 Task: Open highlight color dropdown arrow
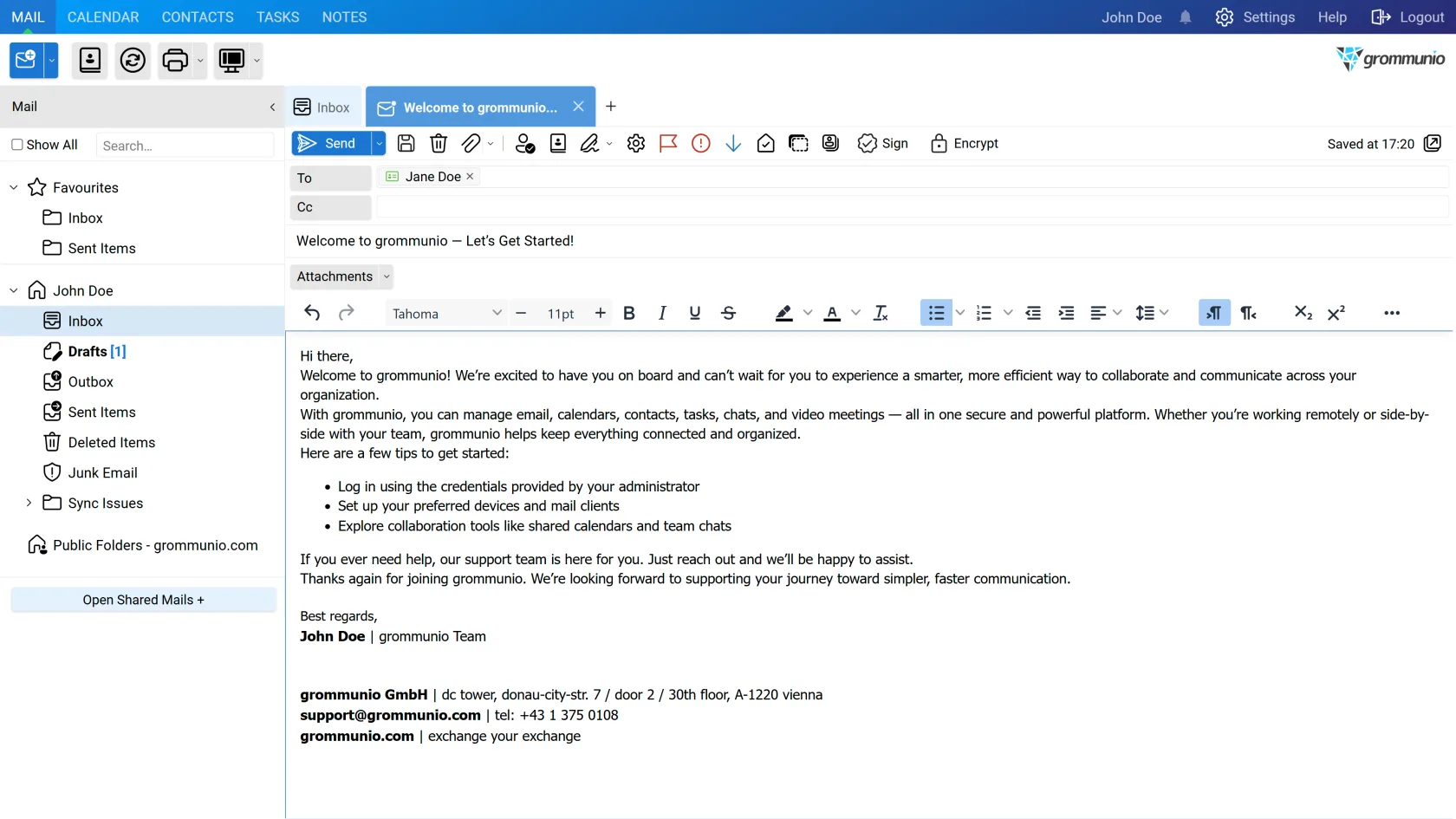808,313
